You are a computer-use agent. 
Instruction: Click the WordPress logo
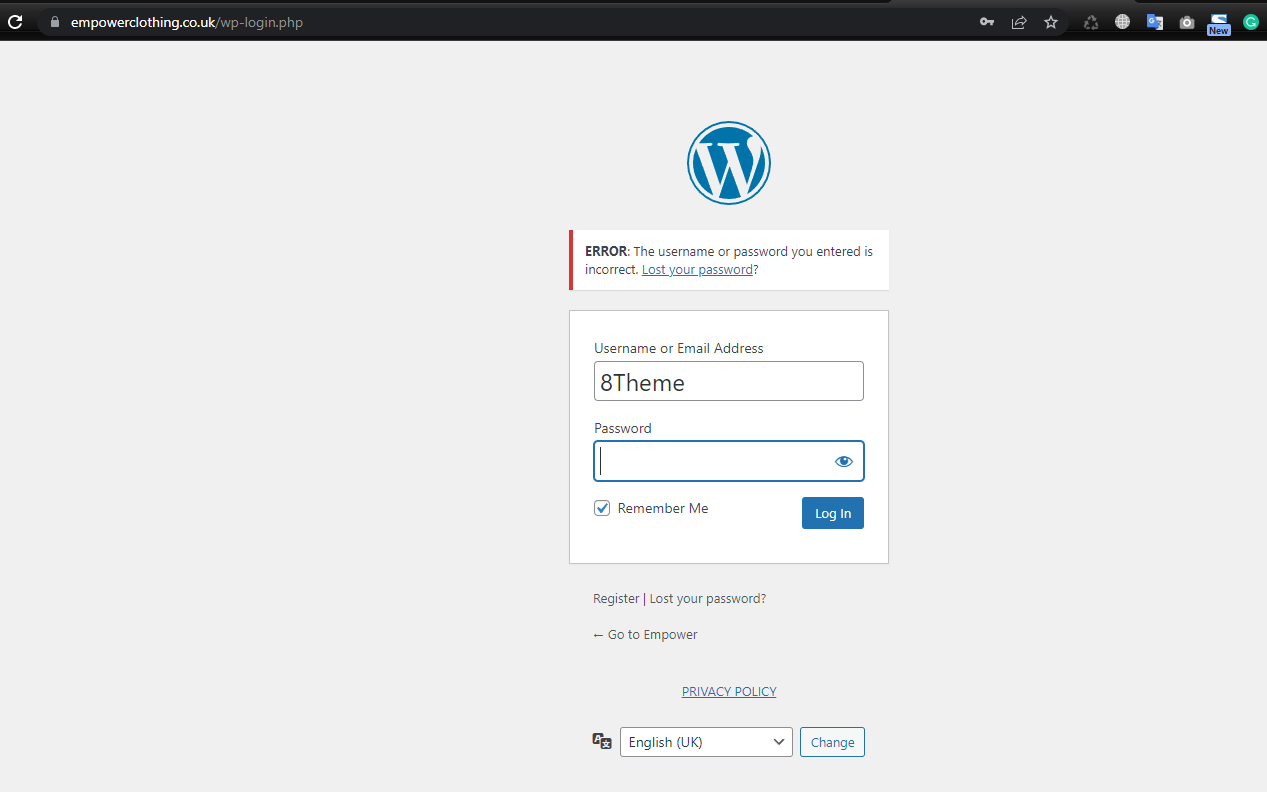(729, 163)
